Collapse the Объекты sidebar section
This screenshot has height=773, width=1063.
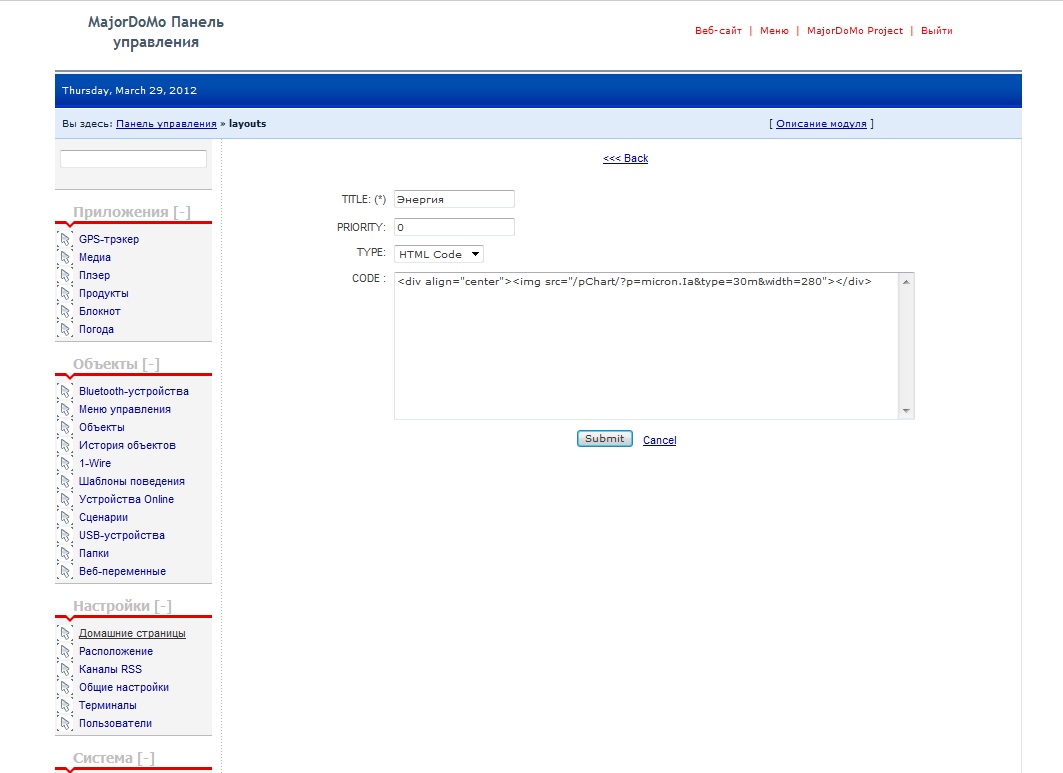point(150,364)
